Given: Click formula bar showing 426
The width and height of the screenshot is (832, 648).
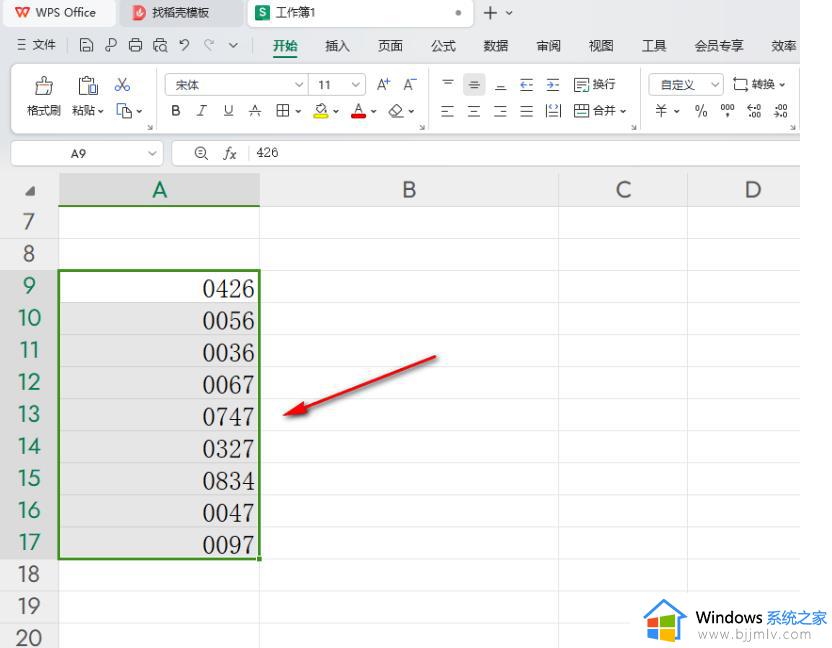Looking at the screenshot, I should pos(525,153).
